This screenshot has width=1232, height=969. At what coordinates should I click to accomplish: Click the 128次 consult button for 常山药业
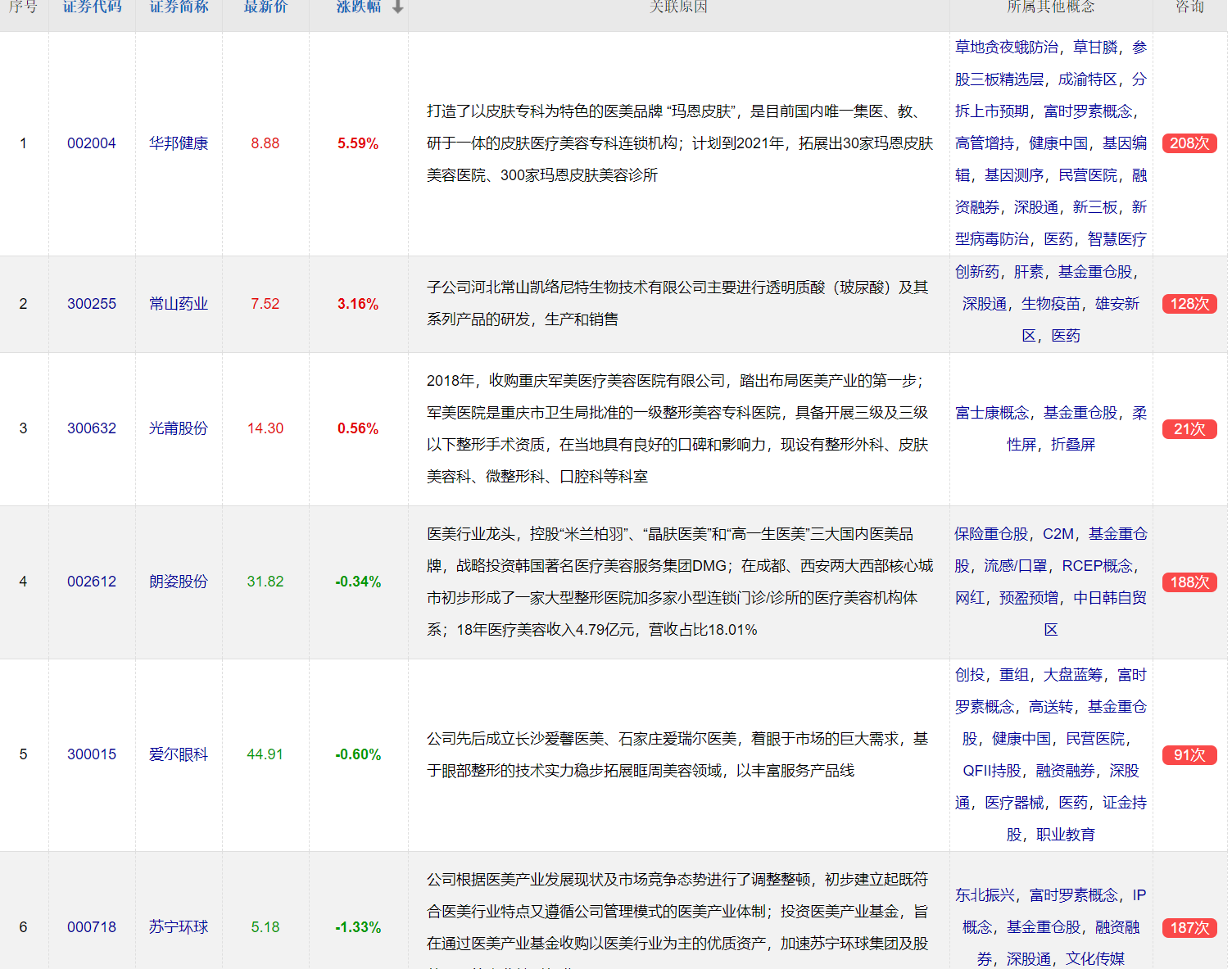[1189, 304]
